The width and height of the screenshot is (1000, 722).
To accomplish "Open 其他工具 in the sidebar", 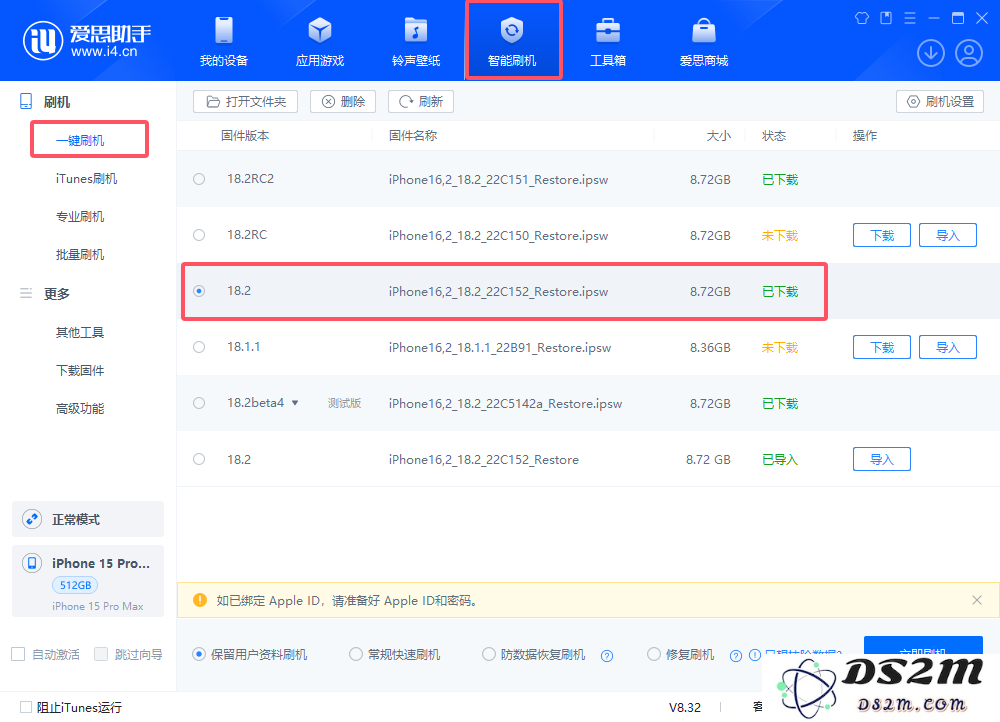I will click(80, 332).
